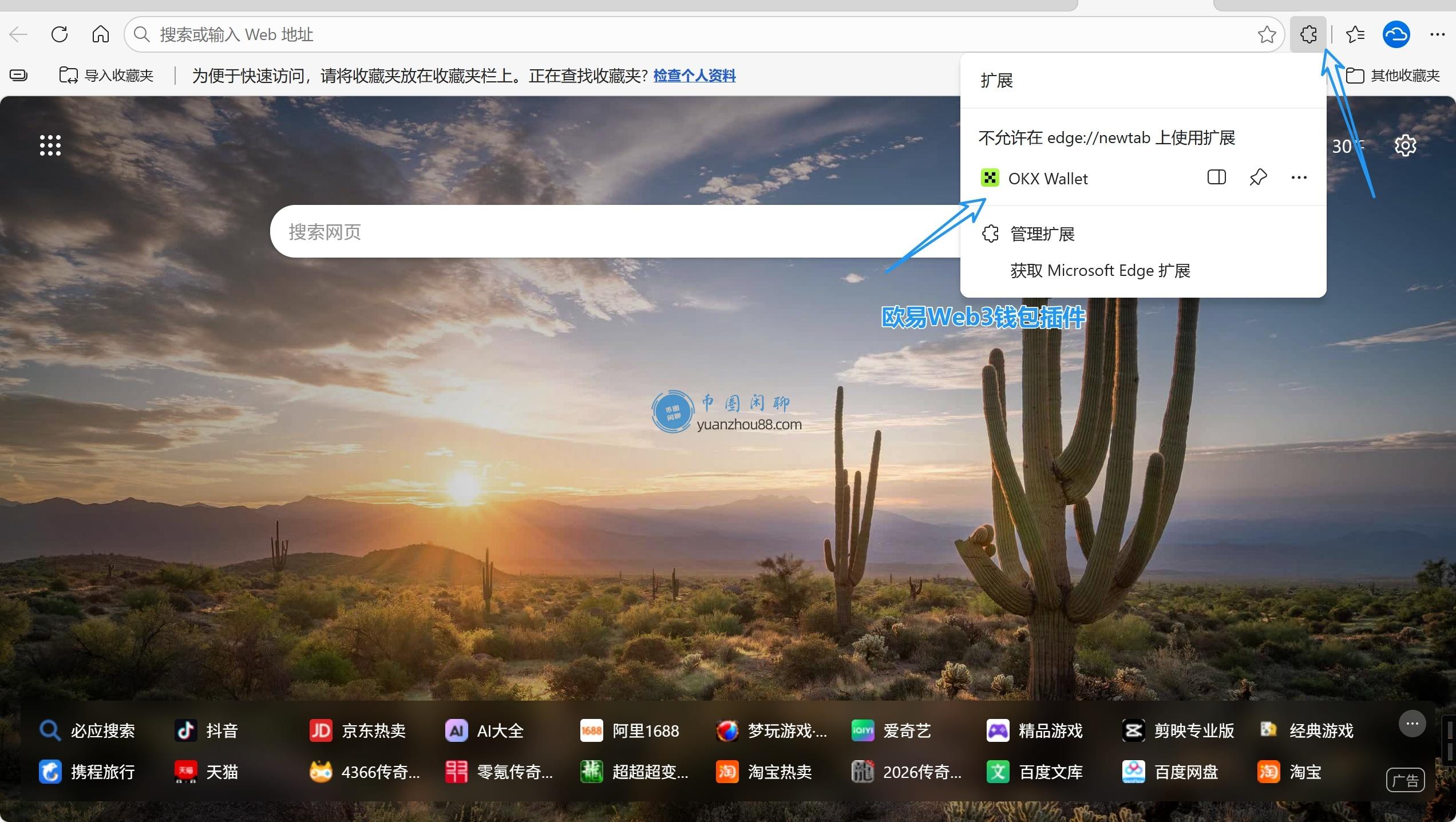Click 导入收藏夹 import favorites button
This screenshot has width=1456, height=822.
coord(107,75)
